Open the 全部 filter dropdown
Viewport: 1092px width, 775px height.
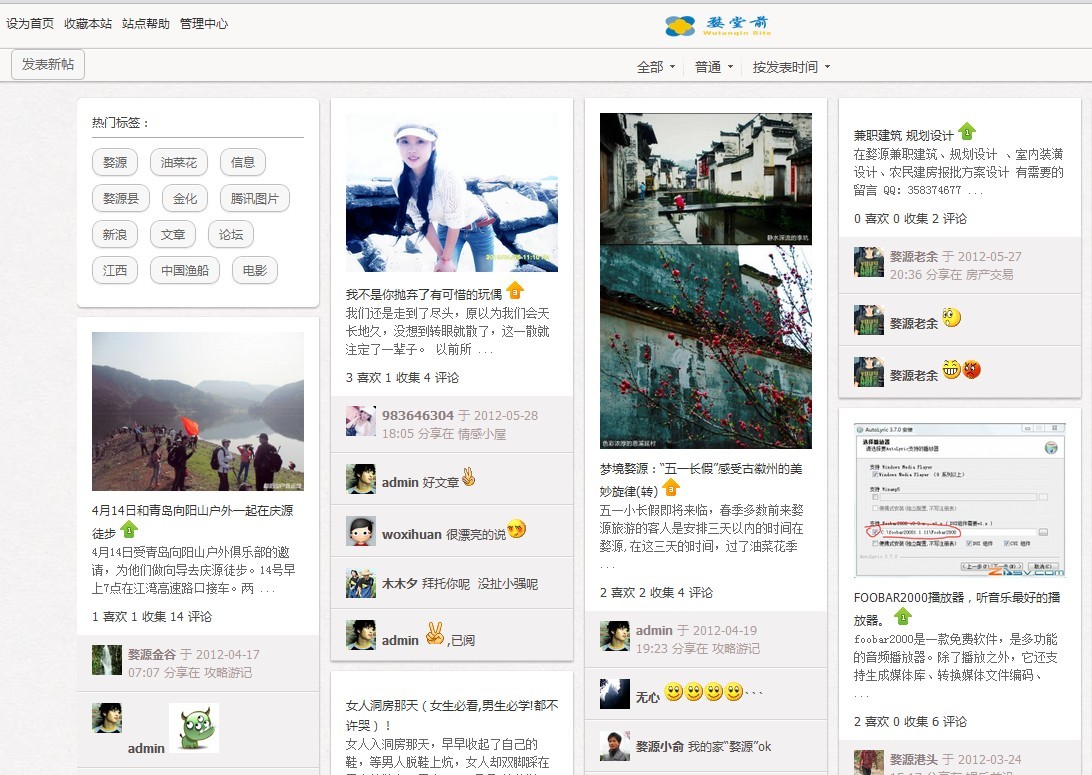point(656,67)
